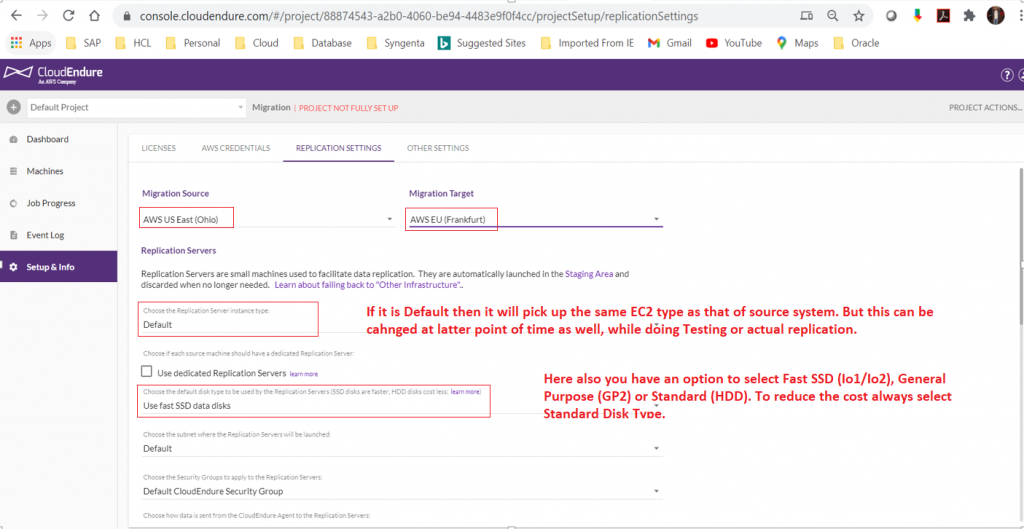Open browser home page icon

[95, 16]
